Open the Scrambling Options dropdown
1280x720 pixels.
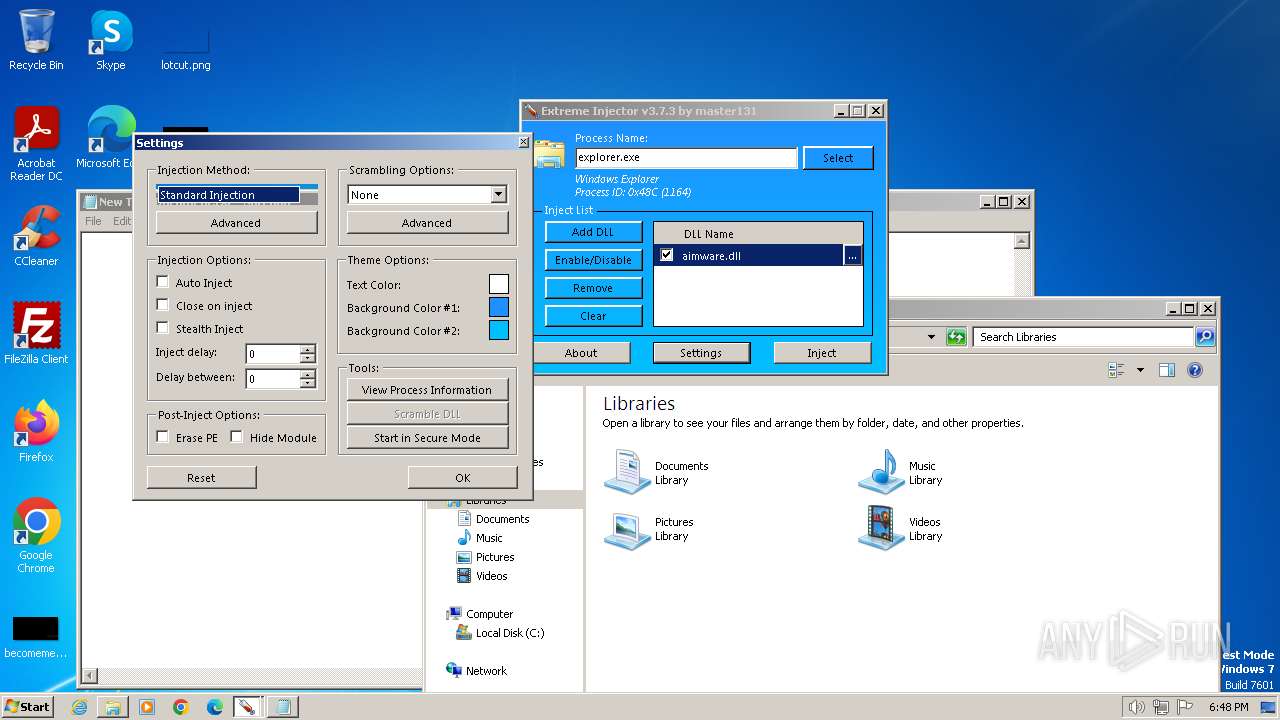tap(498, 195)
